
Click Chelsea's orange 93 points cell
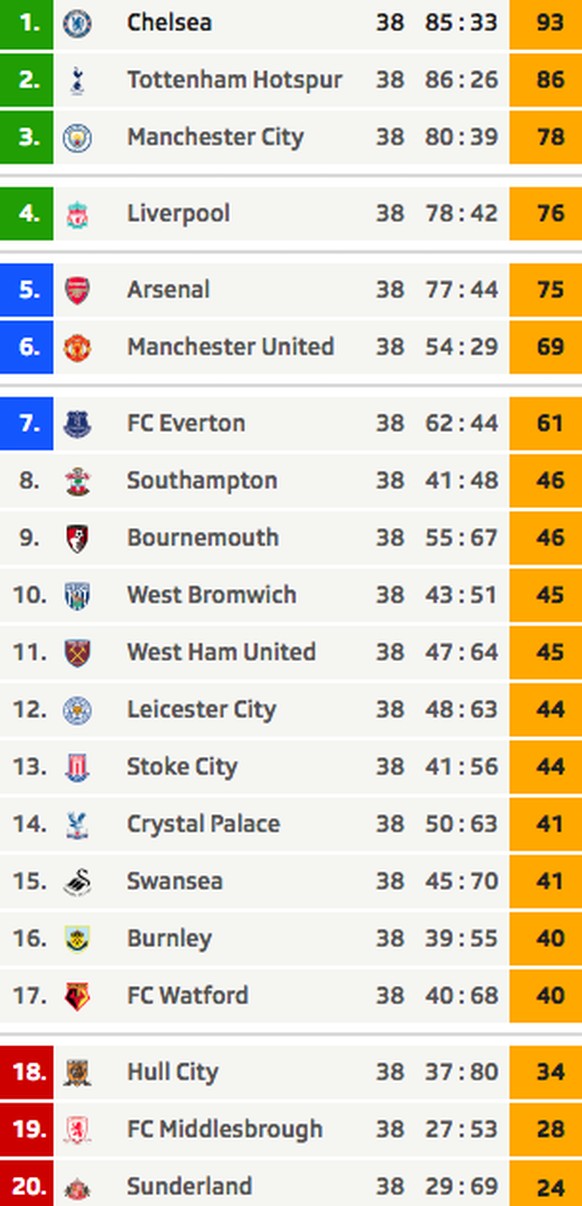[x=545, y=24]
